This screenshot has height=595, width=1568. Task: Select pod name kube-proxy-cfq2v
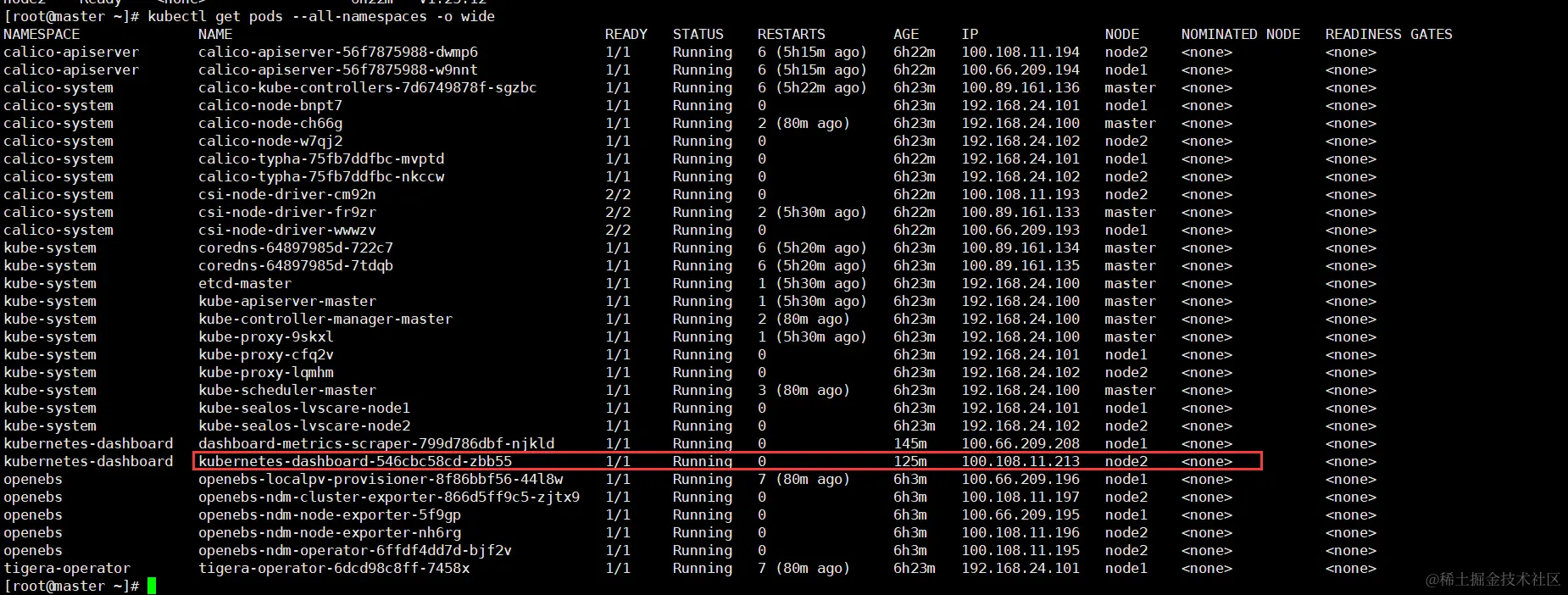click(266, 354)
